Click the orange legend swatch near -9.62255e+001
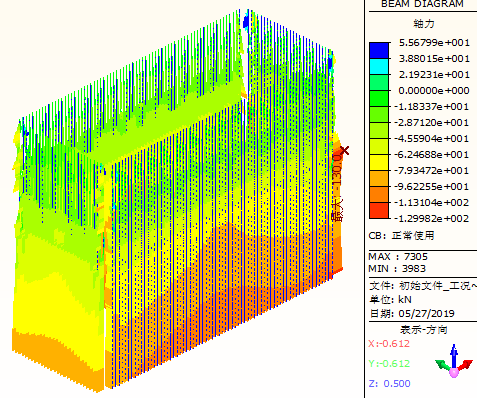477x398 pixels. [x=379, y=194]
